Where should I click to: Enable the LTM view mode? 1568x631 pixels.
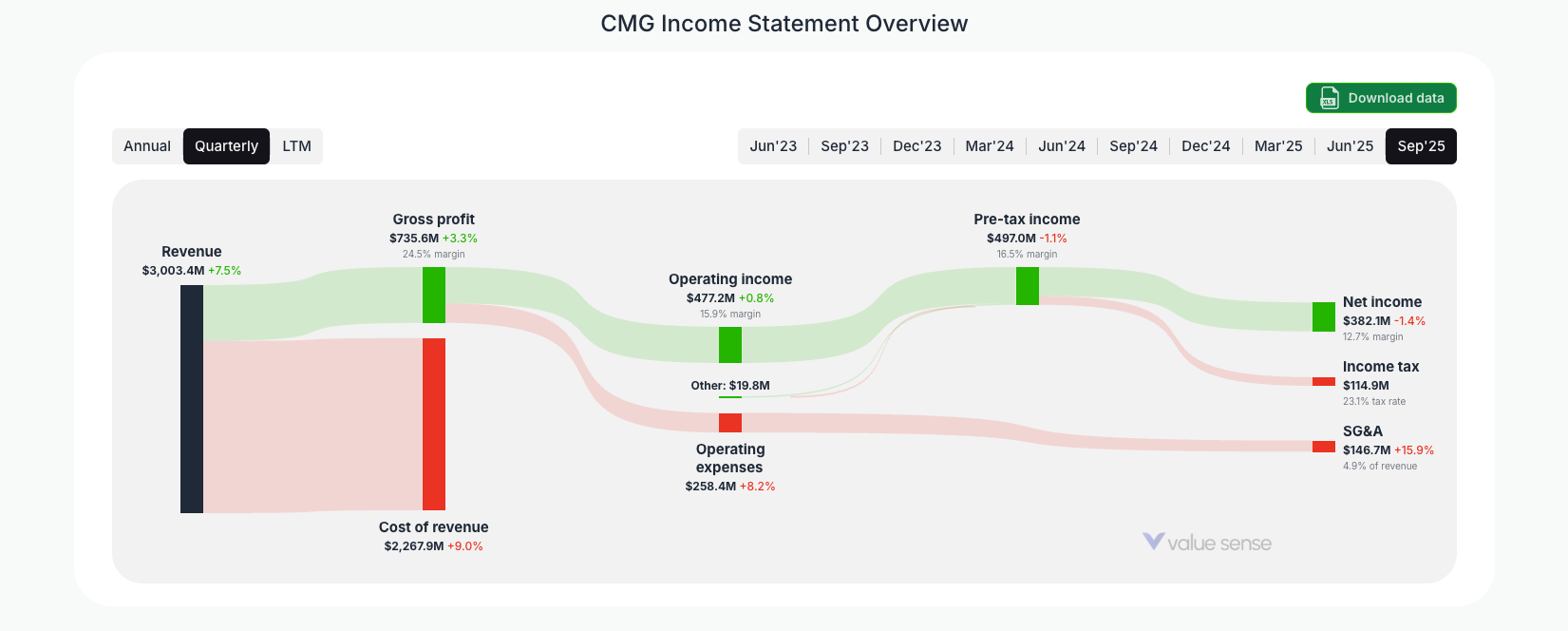pos(296,145)
